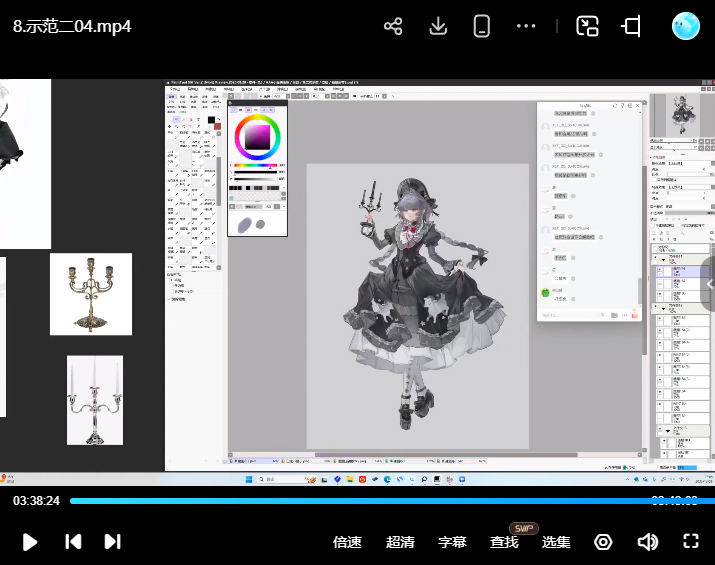Change video quality via 超清
The width and height of the screenshot is (715, 565).
click(x=400, y=542)
